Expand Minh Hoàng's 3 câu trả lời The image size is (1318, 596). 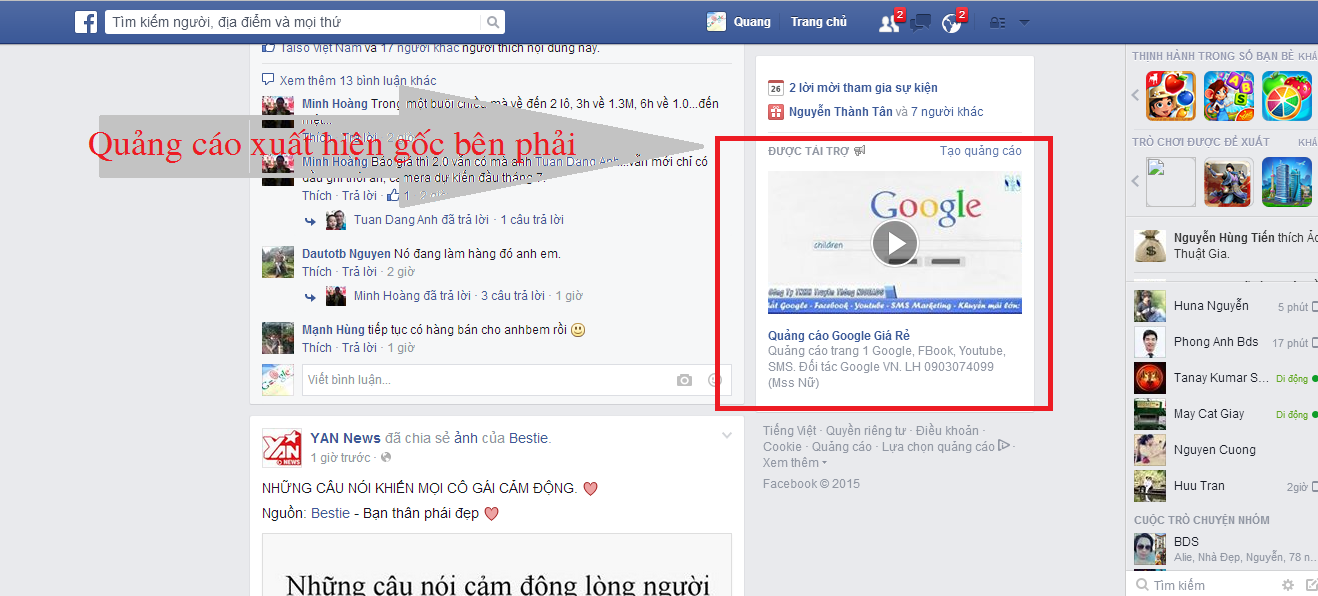click(513, 296)
